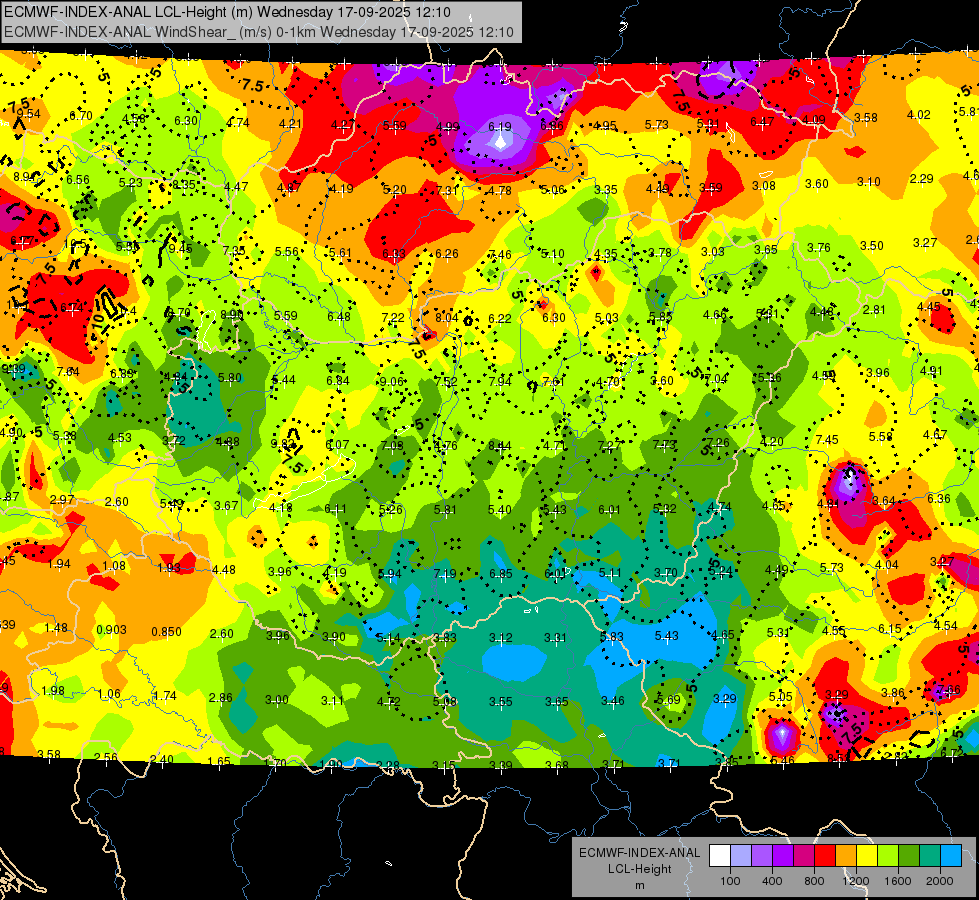Click the legend value 400
The image size is (979, 900).
click(x=772, y=881)
